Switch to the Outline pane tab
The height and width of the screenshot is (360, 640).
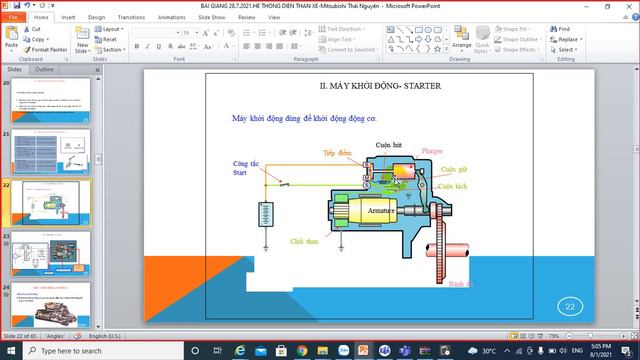click(x=44, y=69)
